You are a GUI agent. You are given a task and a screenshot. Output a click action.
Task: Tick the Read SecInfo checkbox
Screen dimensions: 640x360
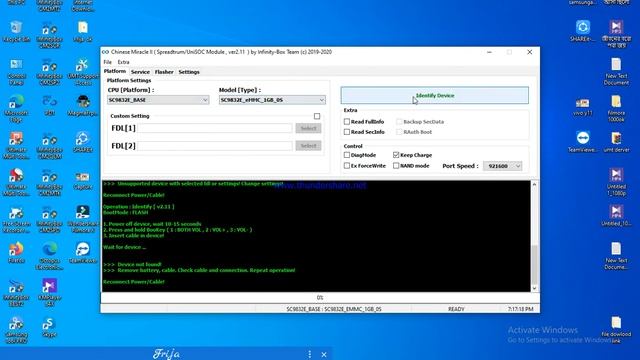[347, 132]
